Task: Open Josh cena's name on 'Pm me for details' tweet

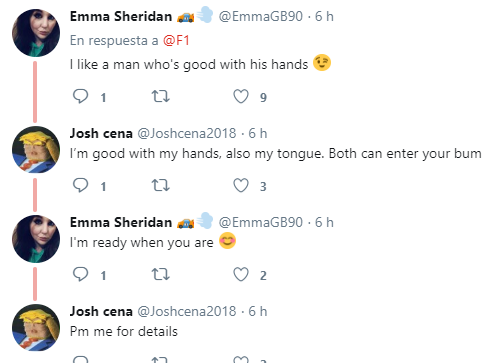Action: pyautogui.click(x=101, y=311)
